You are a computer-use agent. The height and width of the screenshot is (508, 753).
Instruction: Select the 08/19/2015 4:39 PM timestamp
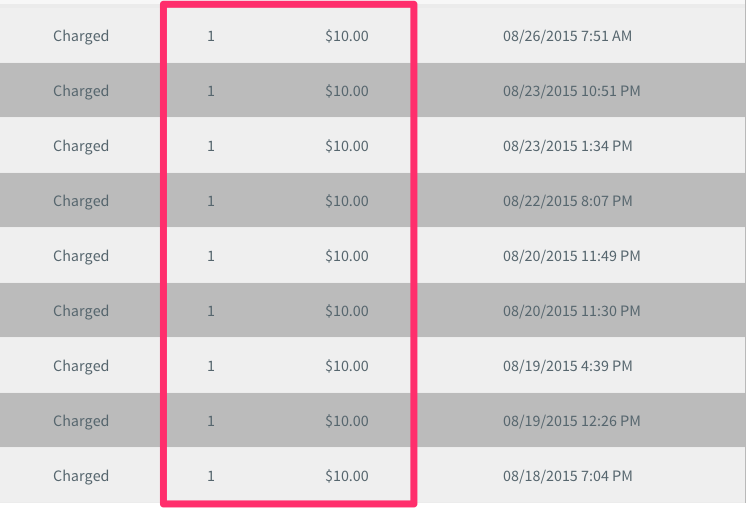click(x=568, y=366)
